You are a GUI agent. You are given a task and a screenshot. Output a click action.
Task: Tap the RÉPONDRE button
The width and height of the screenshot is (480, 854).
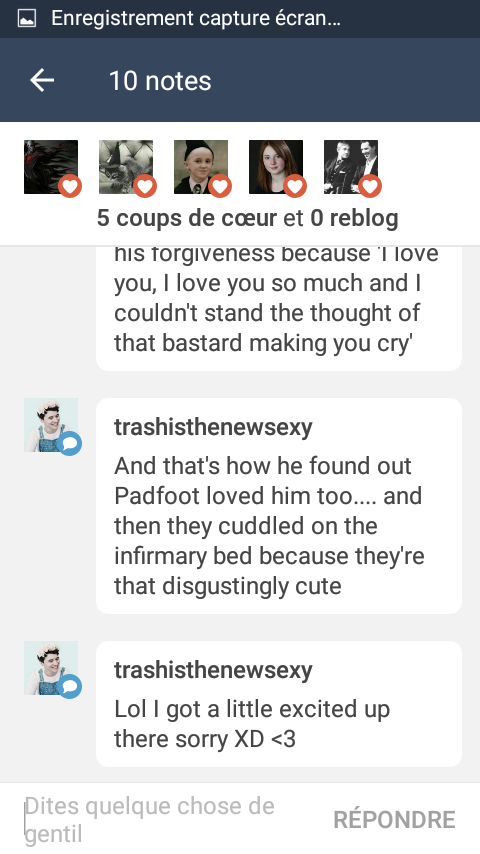(394, 820)
